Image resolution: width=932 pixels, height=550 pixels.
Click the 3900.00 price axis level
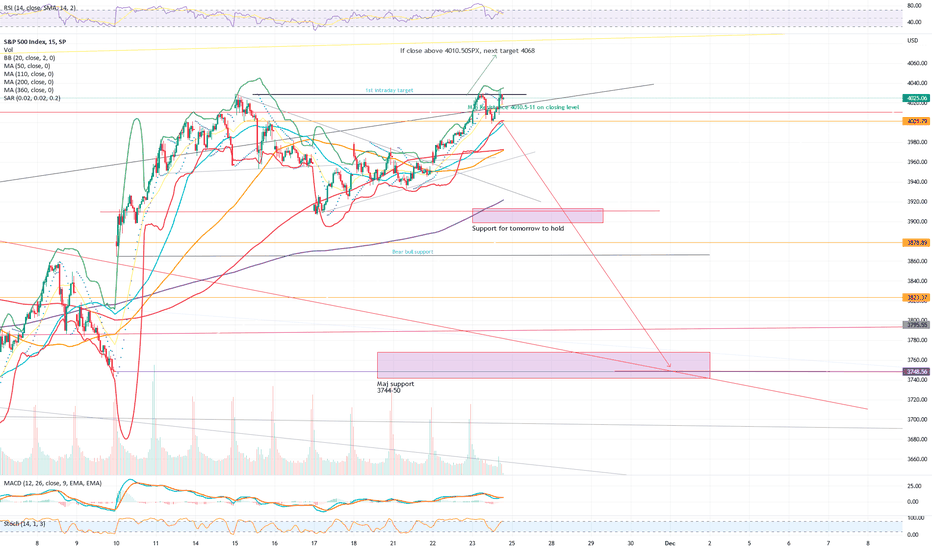click(x=917, y=221)
